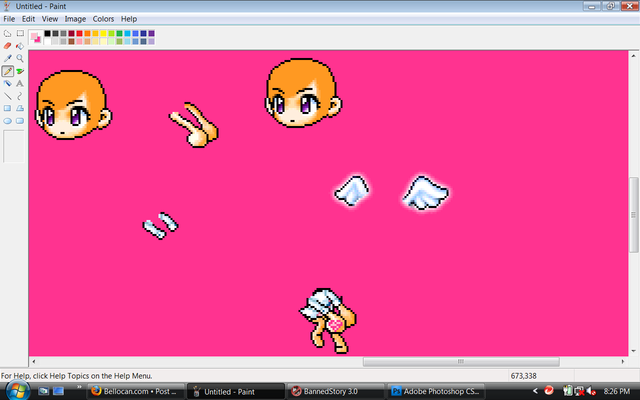Activate the Pick Color eyedropper tool
The width and height of the screenshot is (640, 400).
point(7,58)
